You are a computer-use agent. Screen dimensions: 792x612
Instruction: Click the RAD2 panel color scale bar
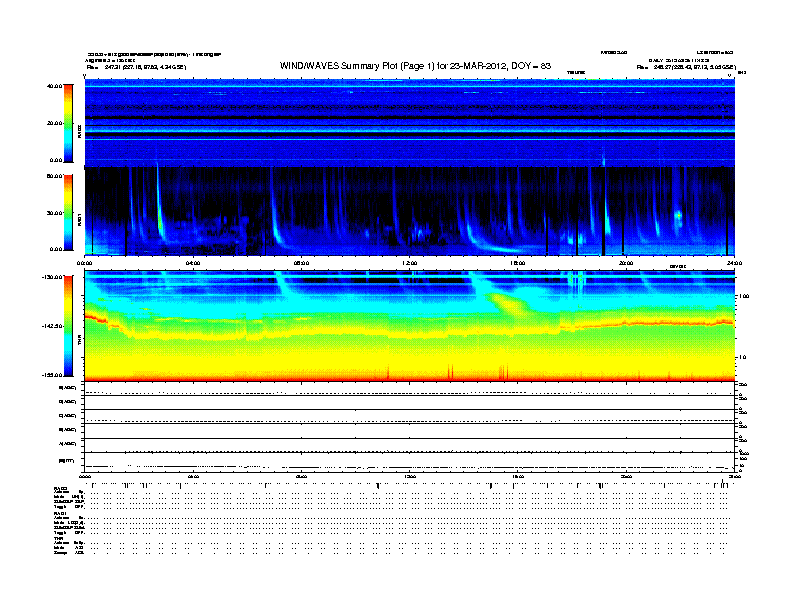[x=68, y=123]
